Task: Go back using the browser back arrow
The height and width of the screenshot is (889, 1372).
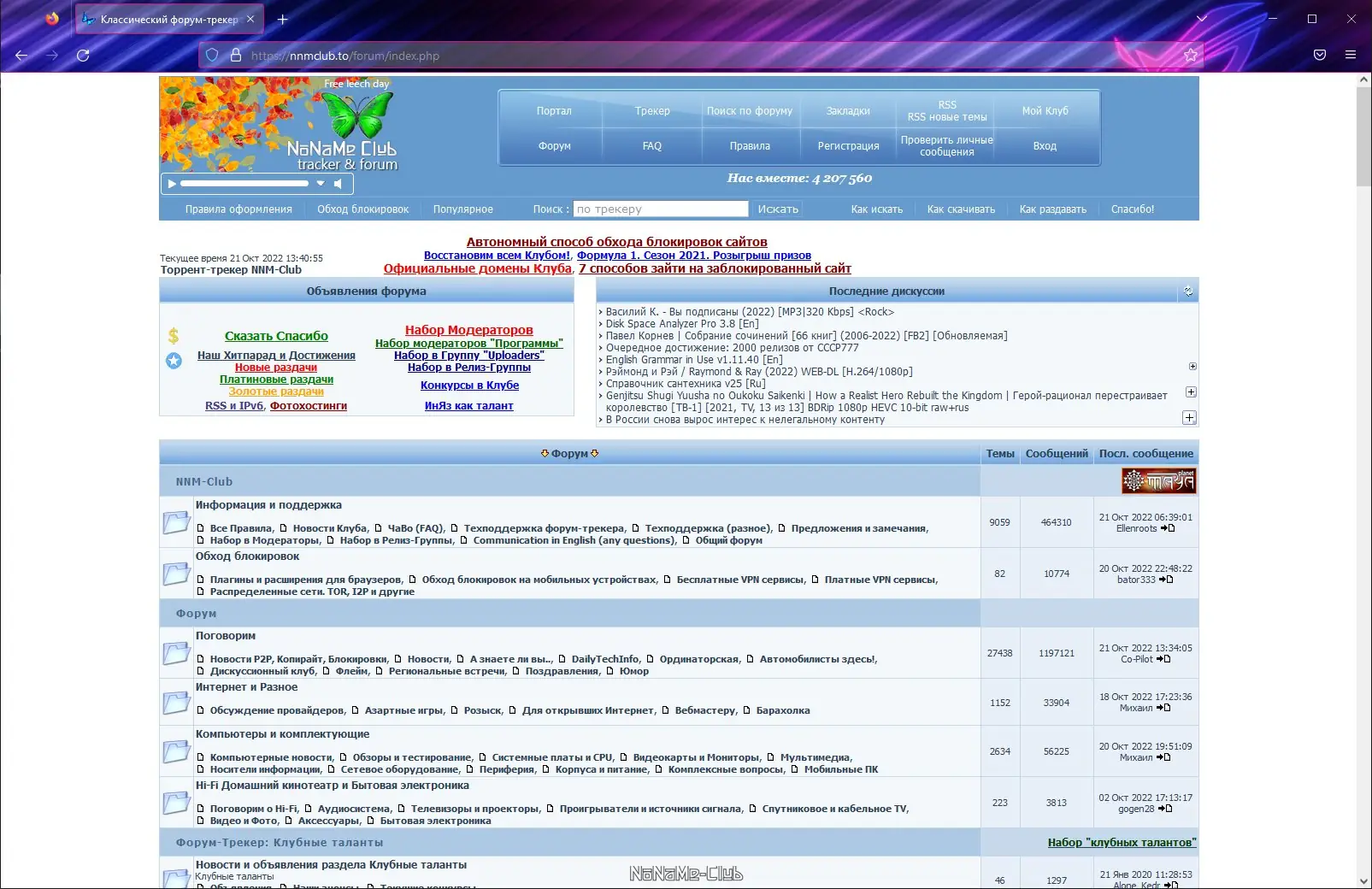Action: click(21, 56)
